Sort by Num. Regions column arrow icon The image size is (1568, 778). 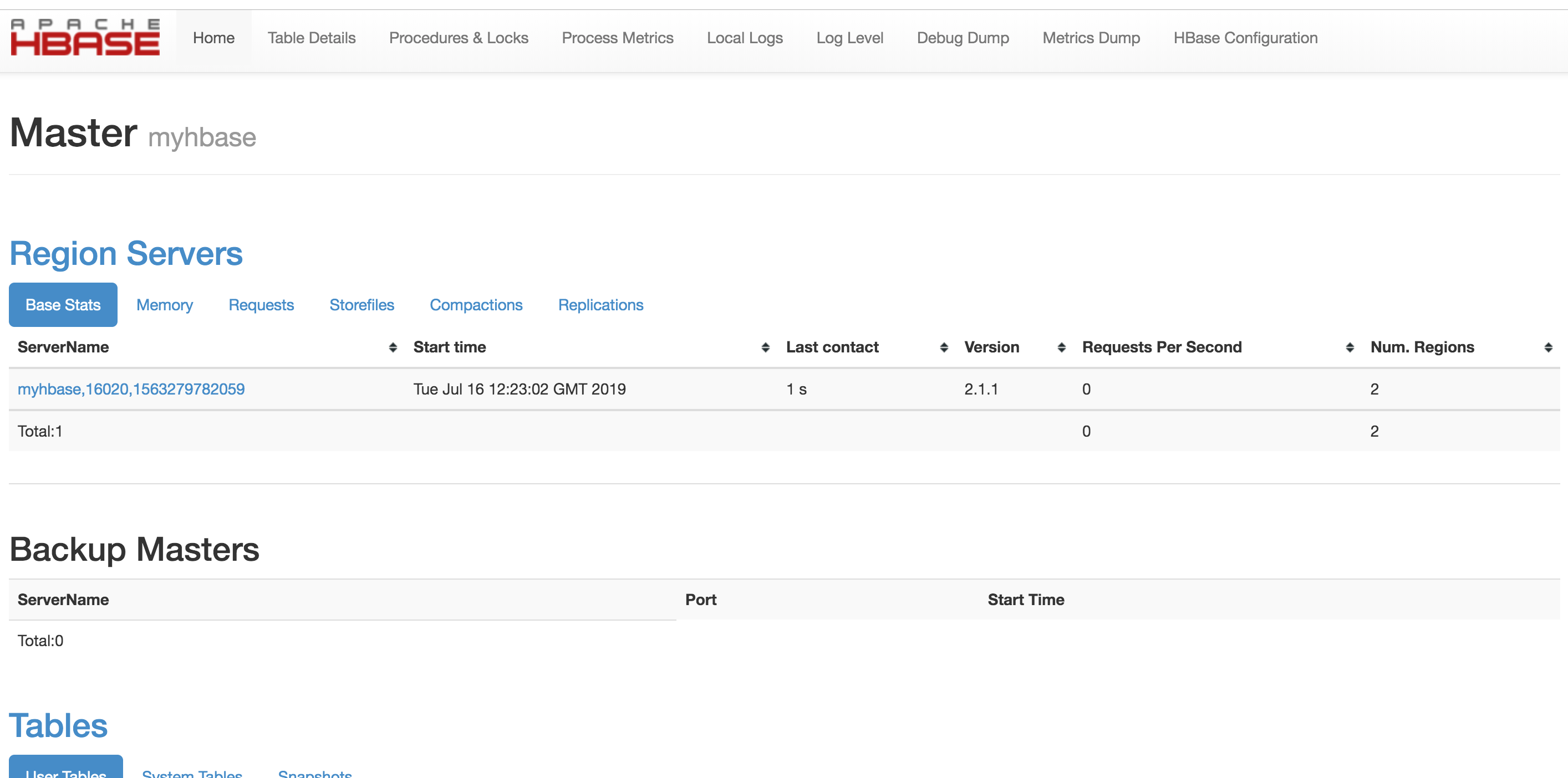(1548, 347)
